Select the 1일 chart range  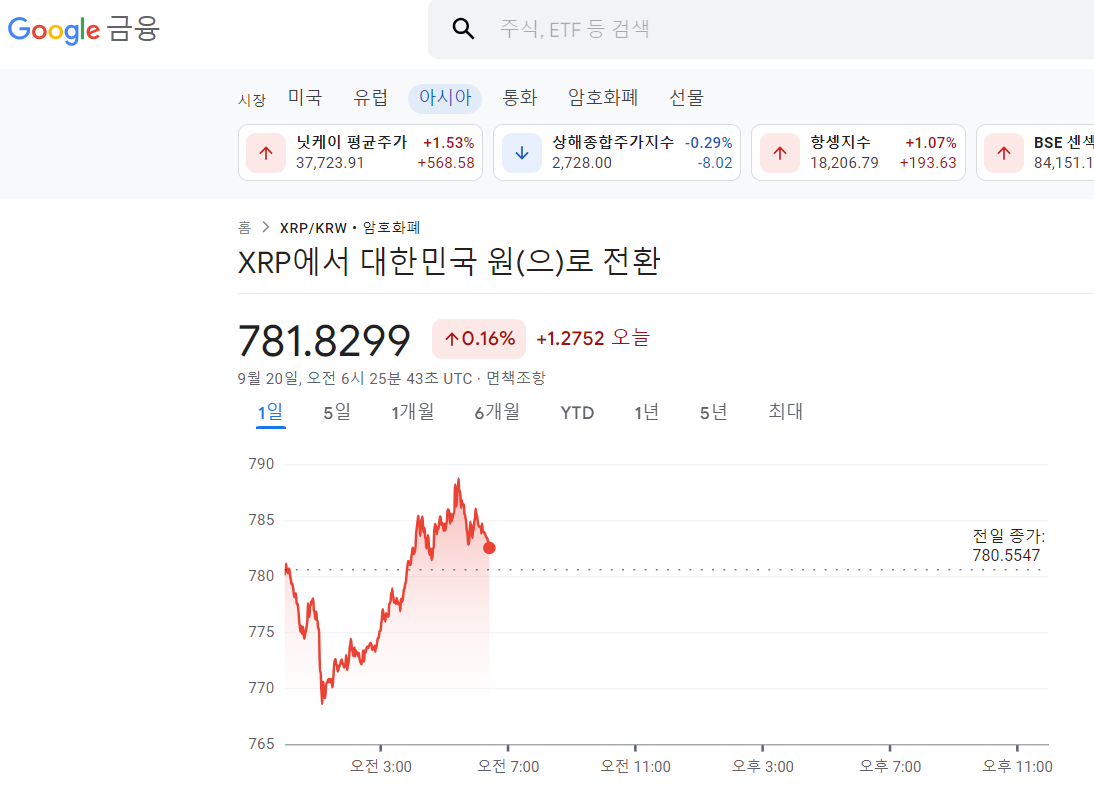pyautogui.click(x=271, y=412)
